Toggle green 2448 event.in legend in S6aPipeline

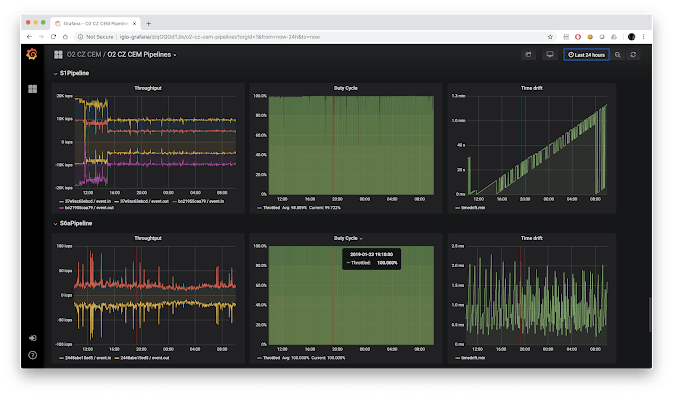88,358
